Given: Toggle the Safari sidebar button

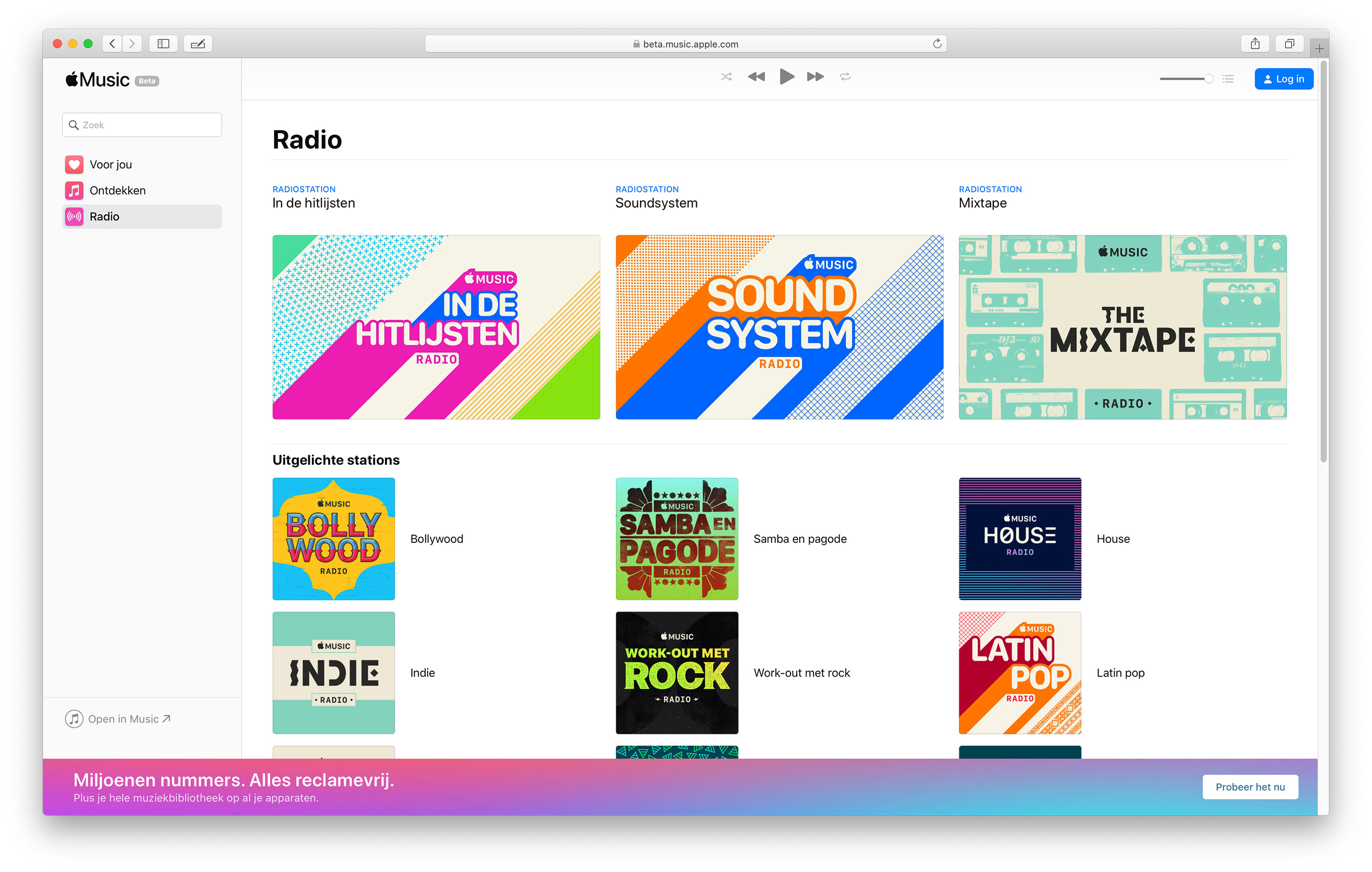Looking at the screenshot, I should [163, 44].
